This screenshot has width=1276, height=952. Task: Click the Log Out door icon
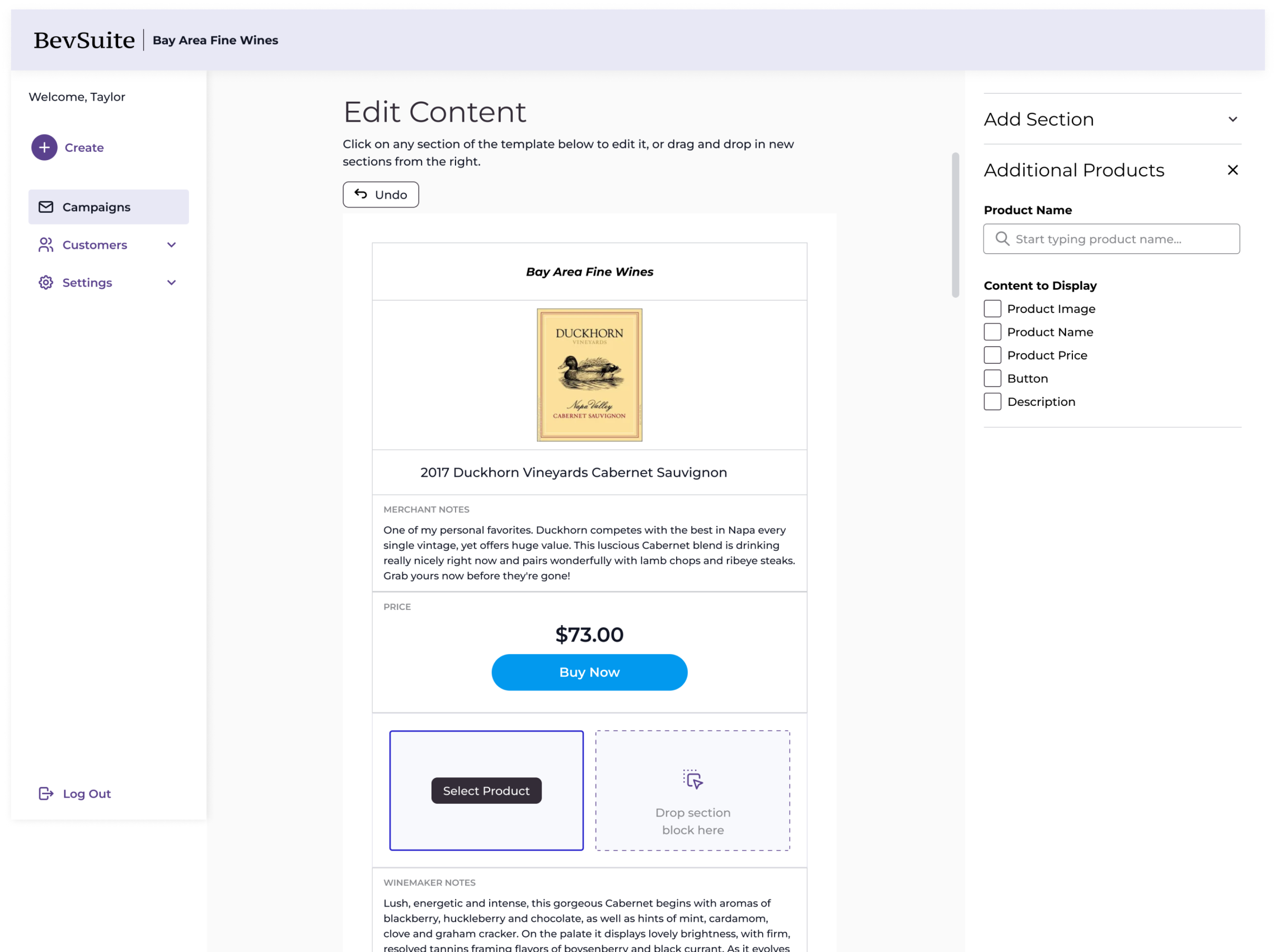click(x=46, y=794)
